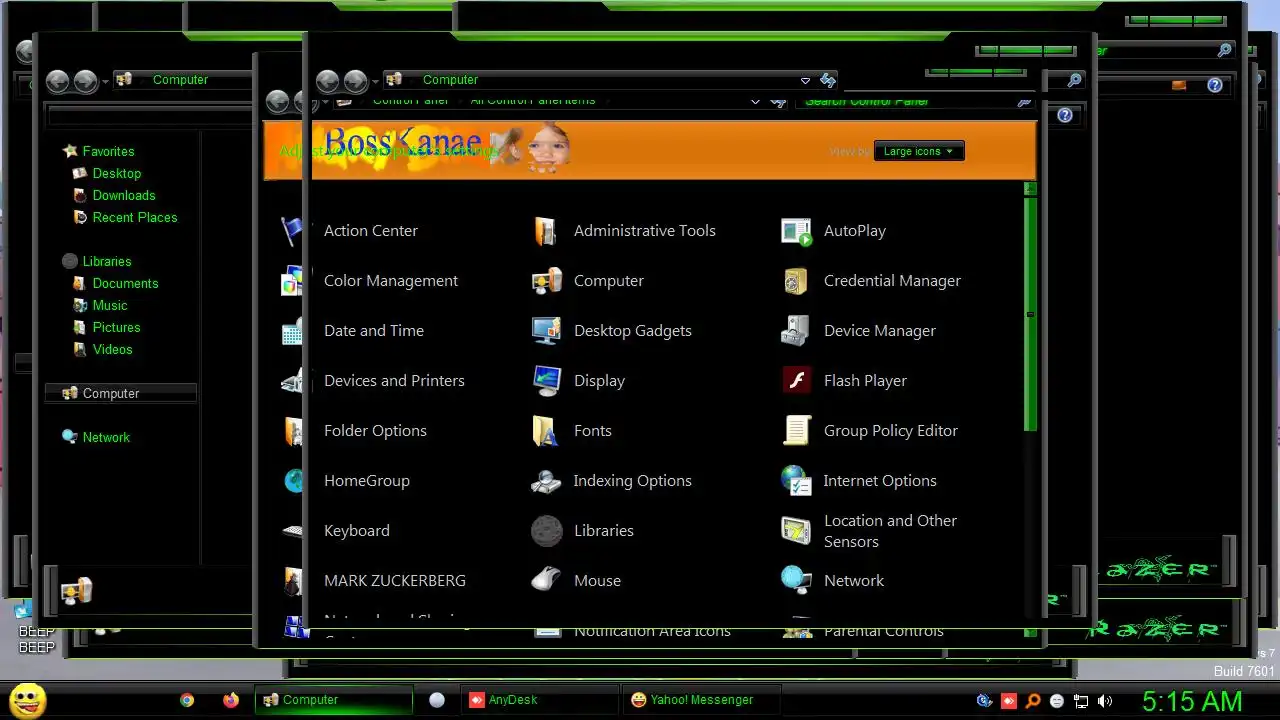The image size is (1280, 720).
Task: Go forward in the front Computer window
Action: pos(355,81)
